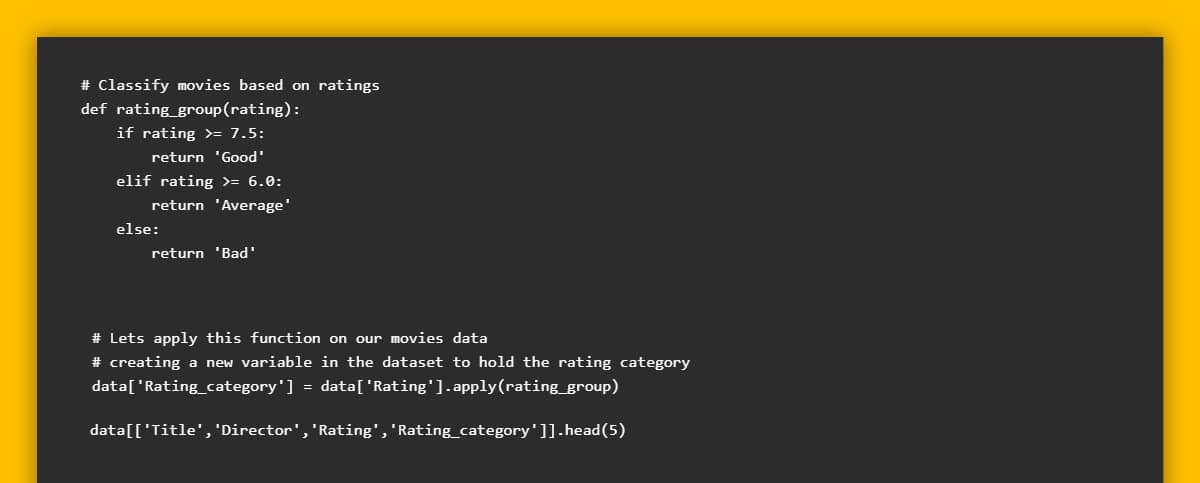Click the 'def rating_group(rating):' line
This screenshot has height=483, width=1200.
(190, 109)
